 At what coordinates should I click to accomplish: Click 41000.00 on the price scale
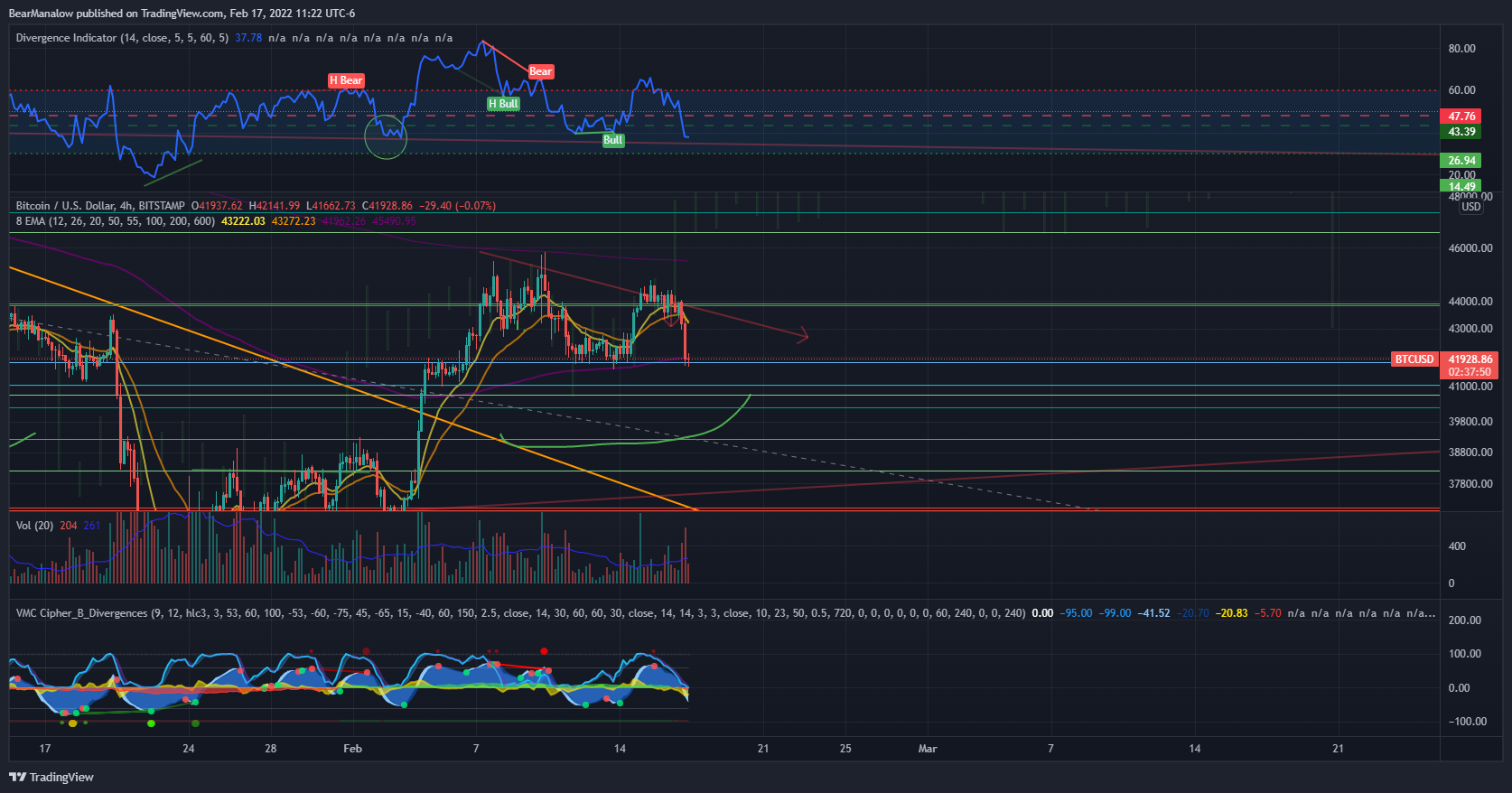1470,387
